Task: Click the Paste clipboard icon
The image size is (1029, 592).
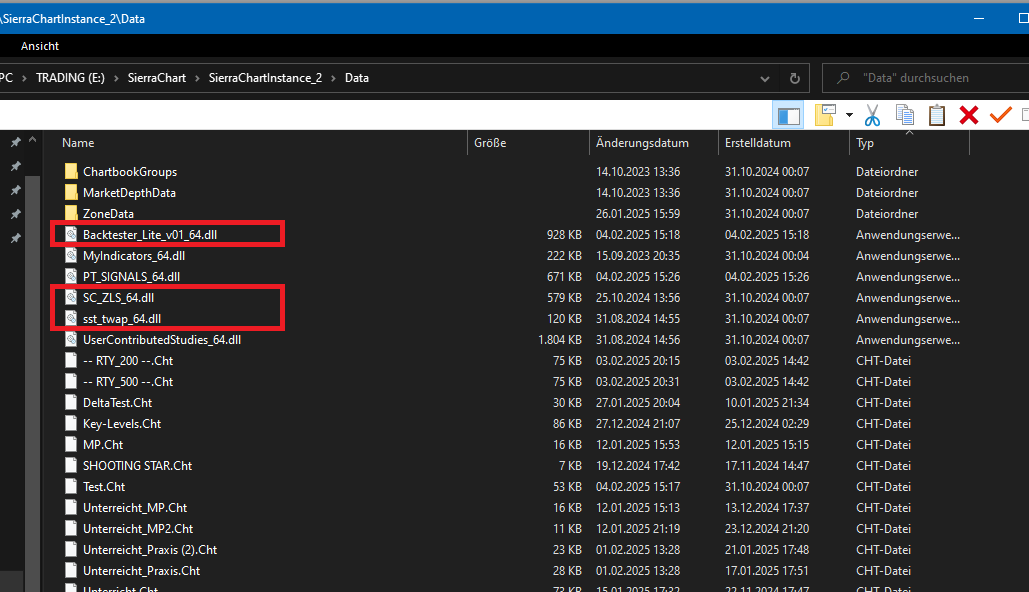Action: [x=936, y=115]
